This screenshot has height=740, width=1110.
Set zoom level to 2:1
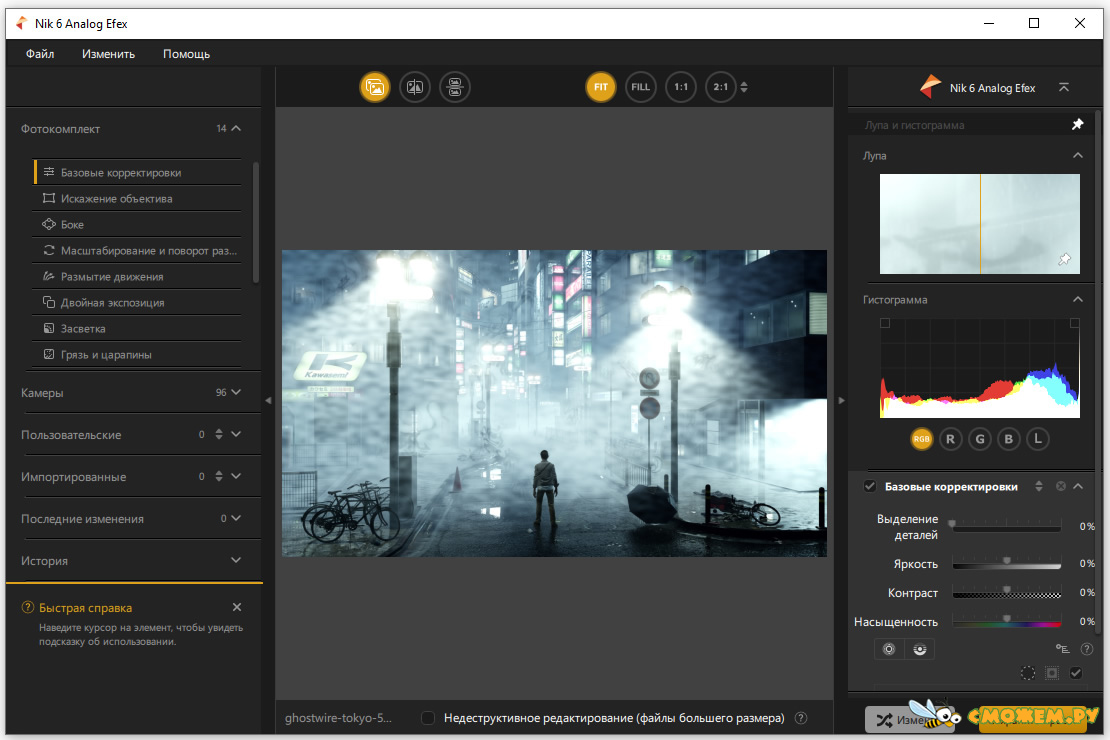[x=721, y=87]
